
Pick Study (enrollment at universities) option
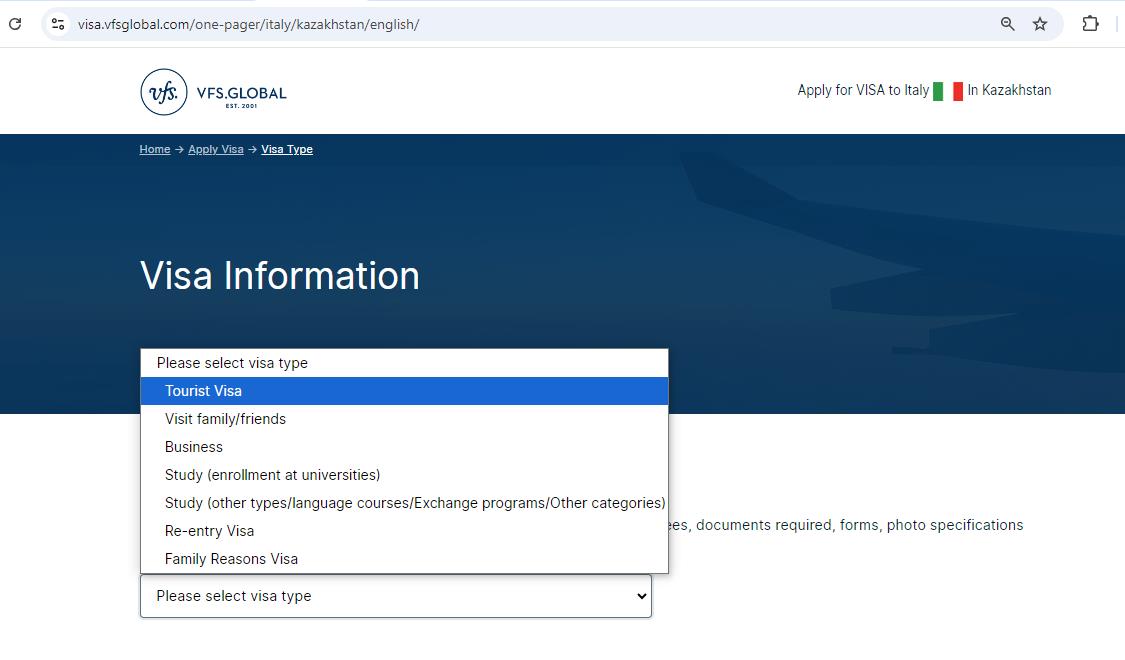272,475
